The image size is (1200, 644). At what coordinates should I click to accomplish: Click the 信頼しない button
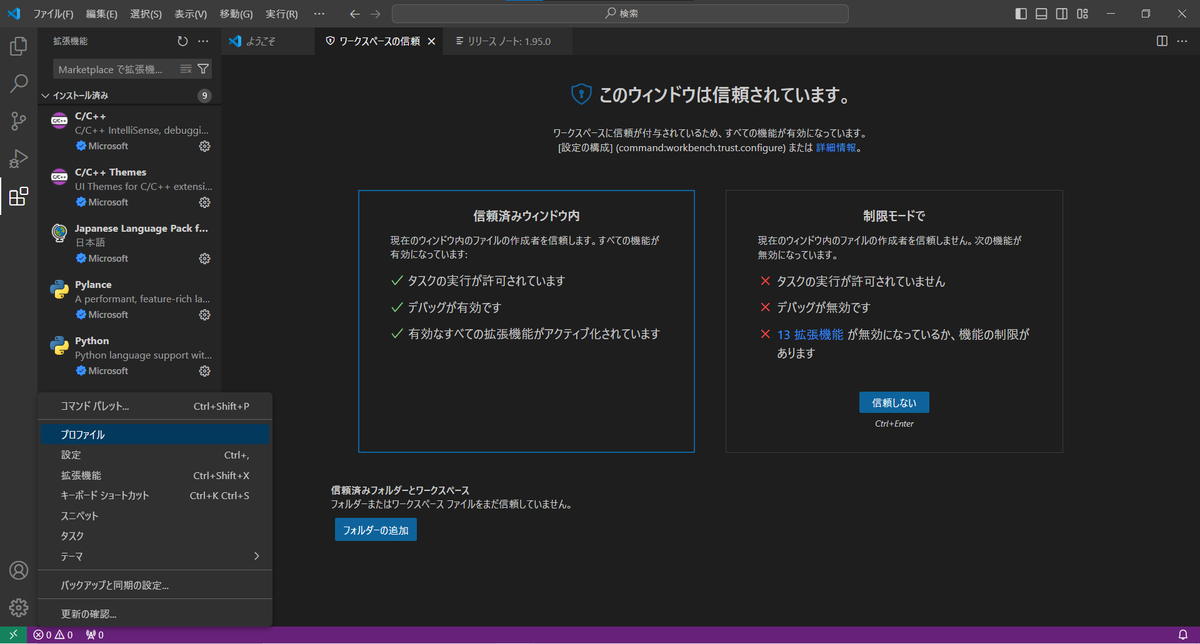coord(894,402)
